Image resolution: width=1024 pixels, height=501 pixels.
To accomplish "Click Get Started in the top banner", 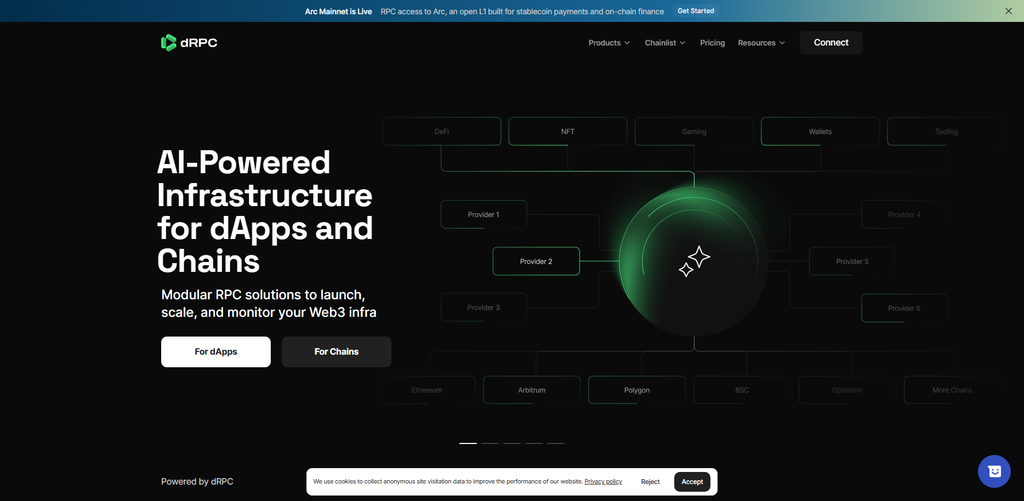I will [x=696, y=11].
